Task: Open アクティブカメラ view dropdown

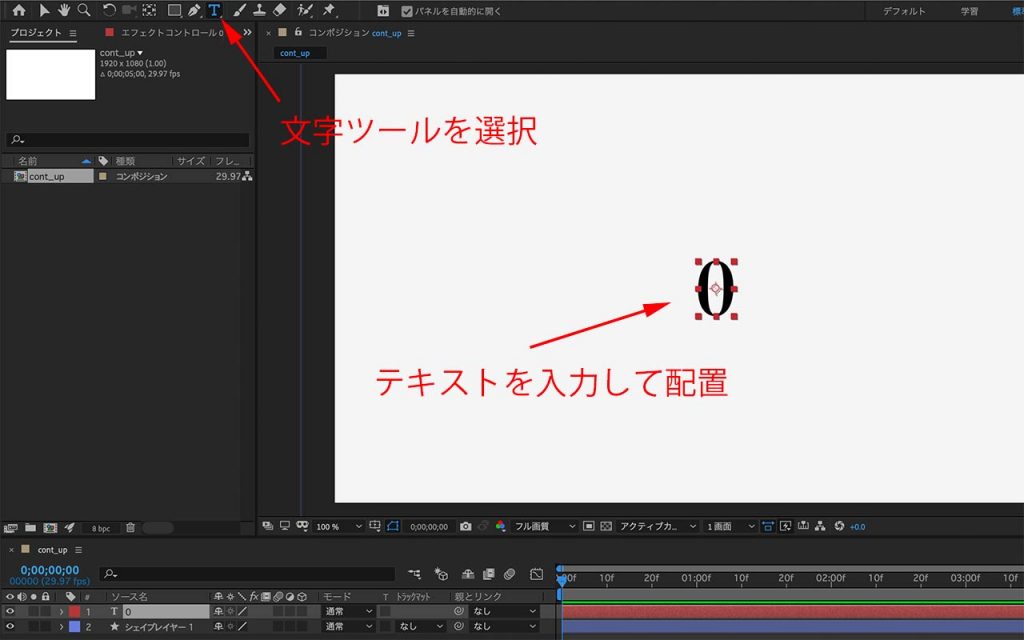Action: pos(658,526)
